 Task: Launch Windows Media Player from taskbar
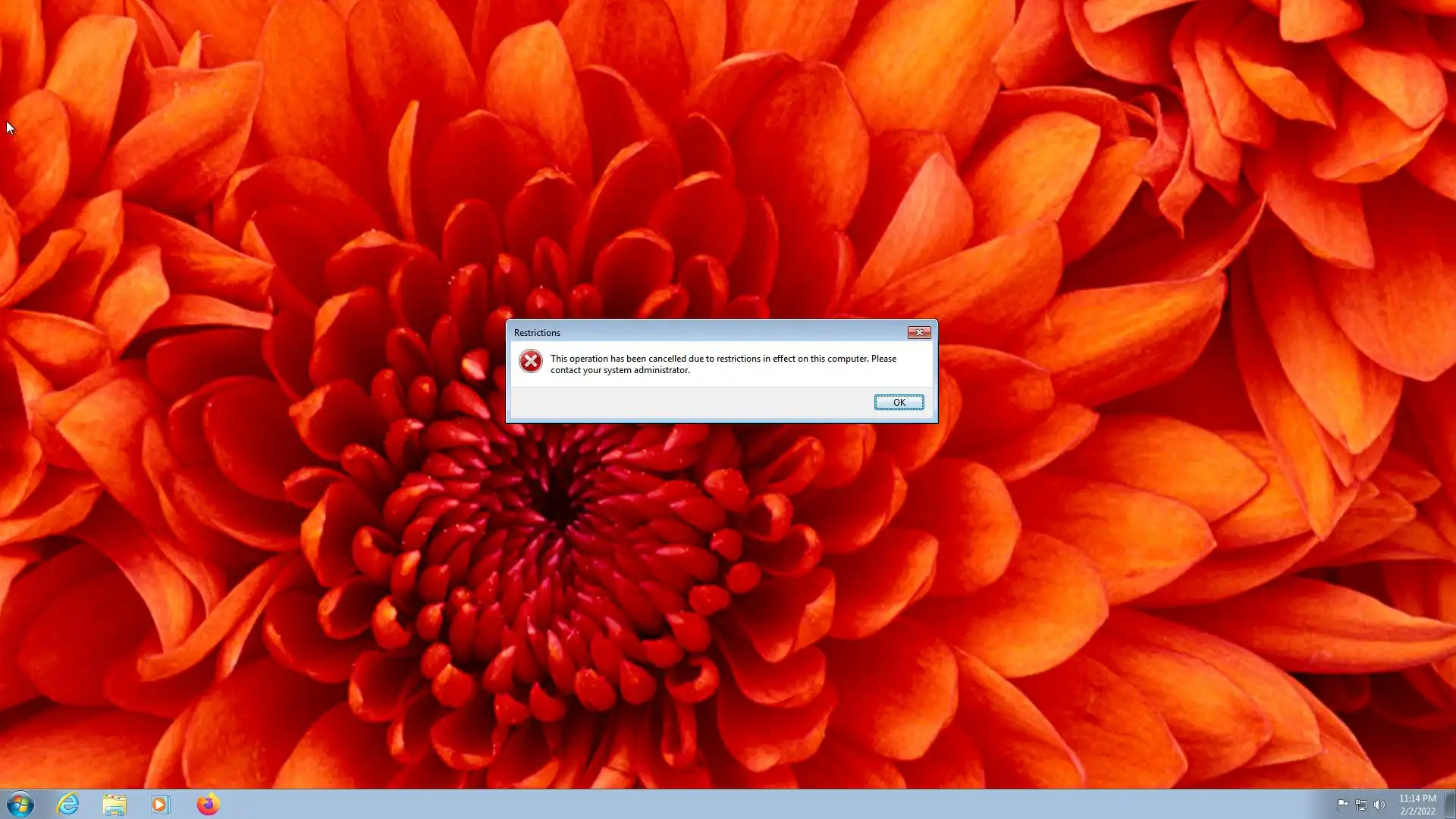coord(160,804)
